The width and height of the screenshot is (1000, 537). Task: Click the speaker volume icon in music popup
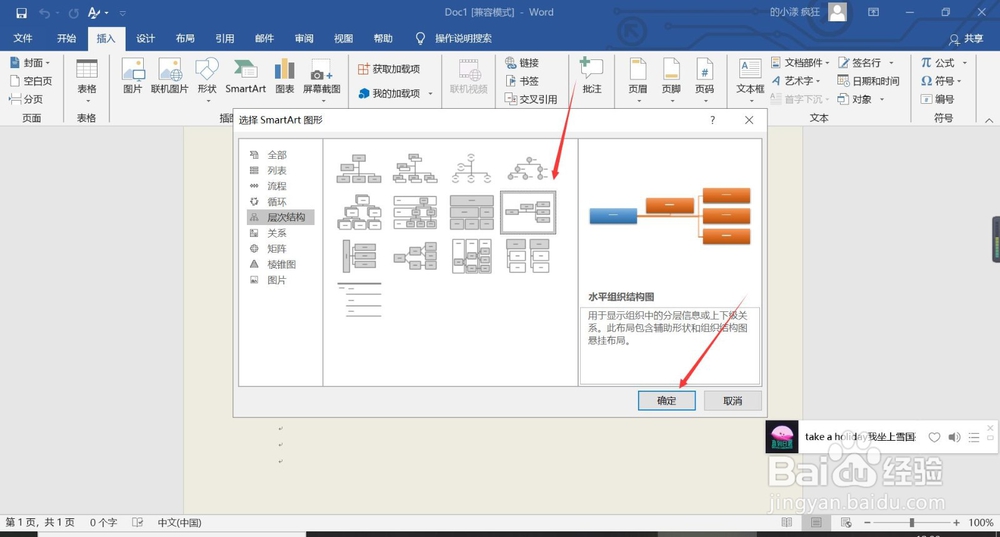(954, 437)
